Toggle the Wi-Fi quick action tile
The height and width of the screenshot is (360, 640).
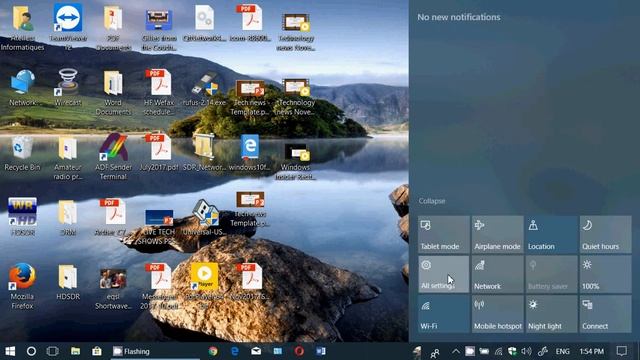click(444, 314)
